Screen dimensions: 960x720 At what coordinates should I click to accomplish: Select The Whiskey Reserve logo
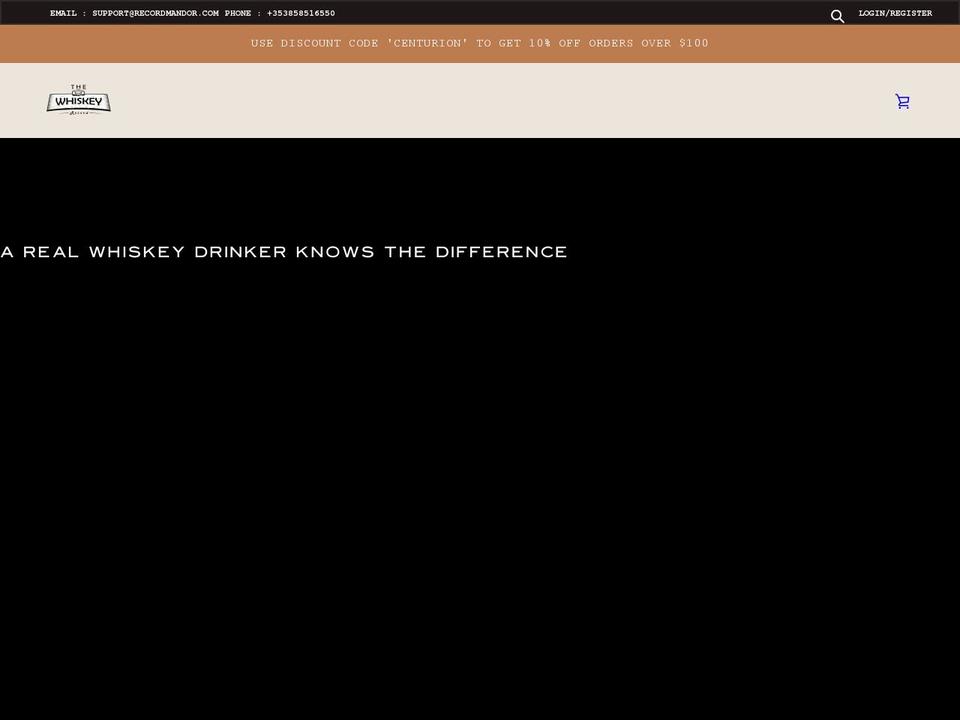click(78, 100)
